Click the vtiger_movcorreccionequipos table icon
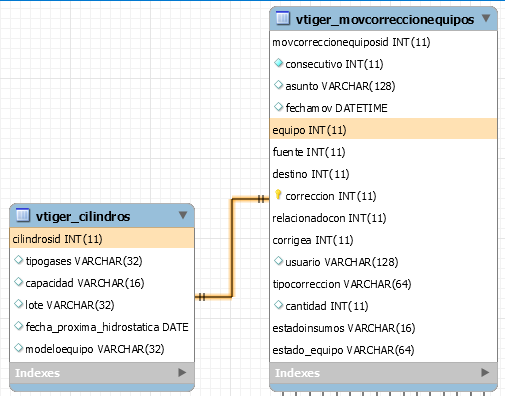Viewport: 505px width, 396px height. (283, 18)
